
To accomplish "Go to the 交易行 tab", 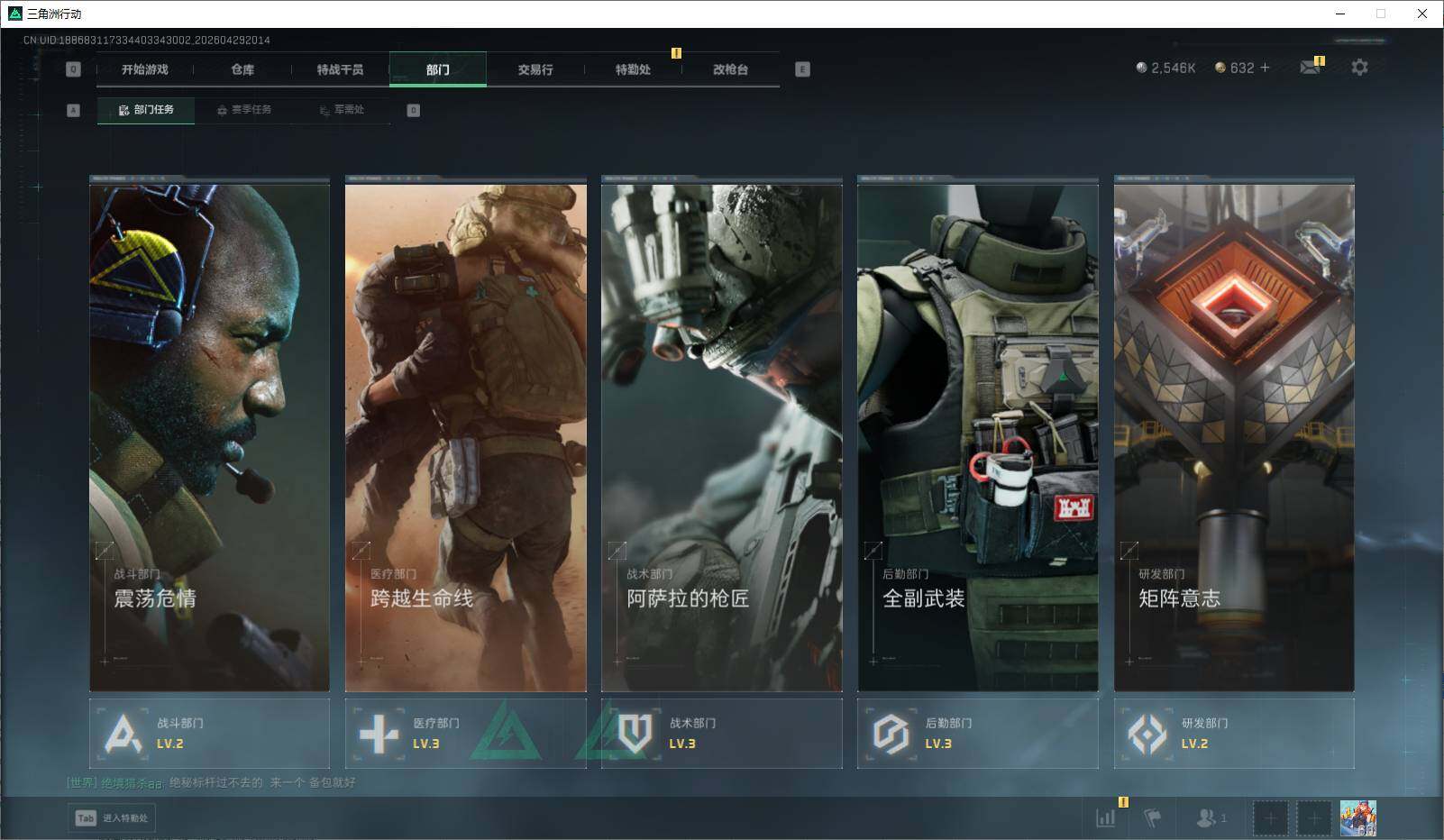I will [x=535, y=69].
